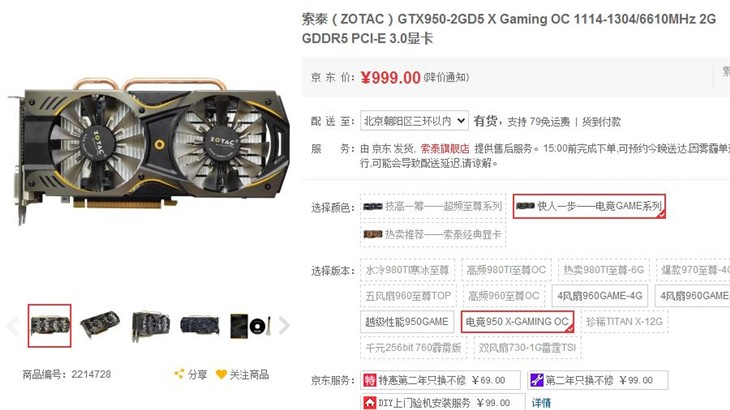This screenshot has width=730, height=410.
Task: Click the next thumbnails arrow
Action: pos(284,325)
